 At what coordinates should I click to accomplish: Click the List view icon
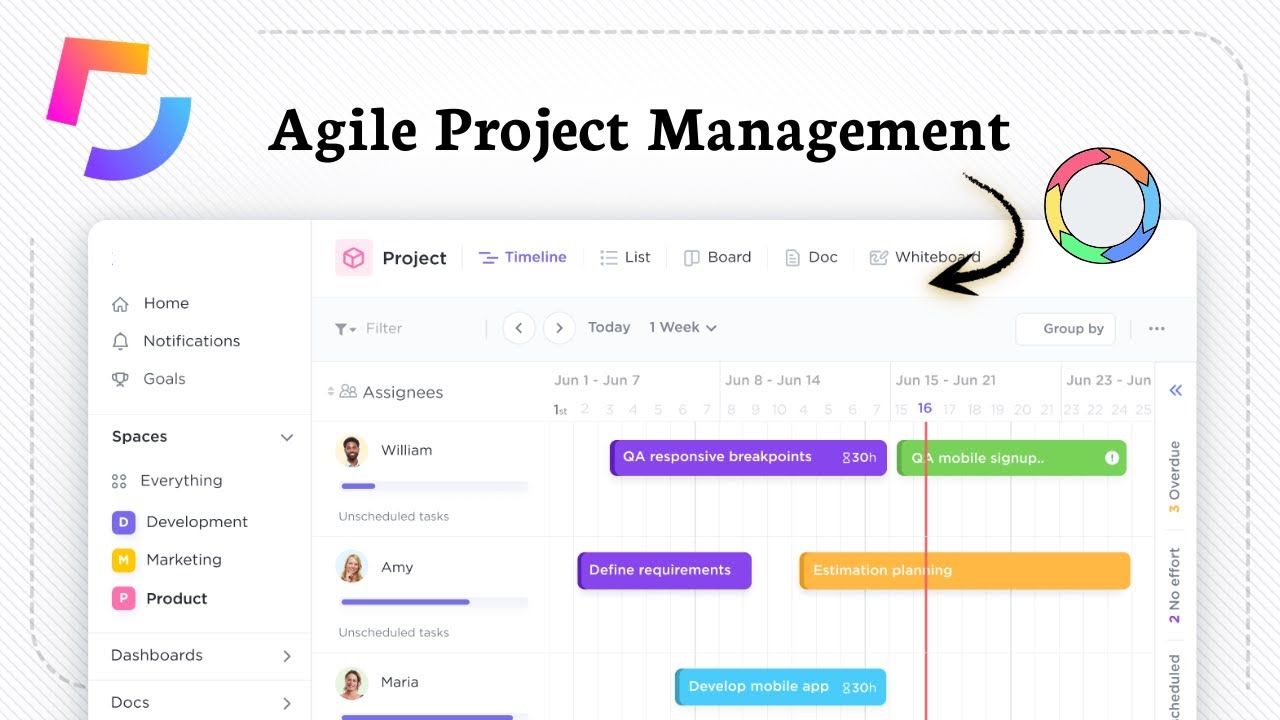pos(608,258)
